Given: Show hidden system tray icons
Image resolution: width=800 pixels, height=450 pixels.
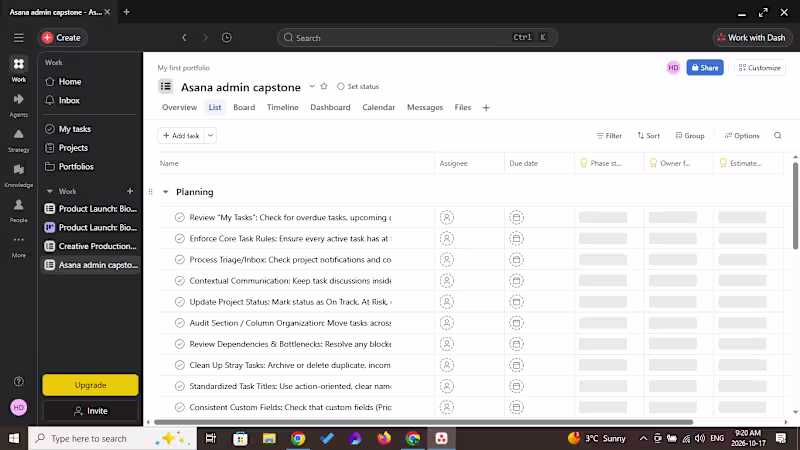Looking at the screenshot, I should click(643, 438).
